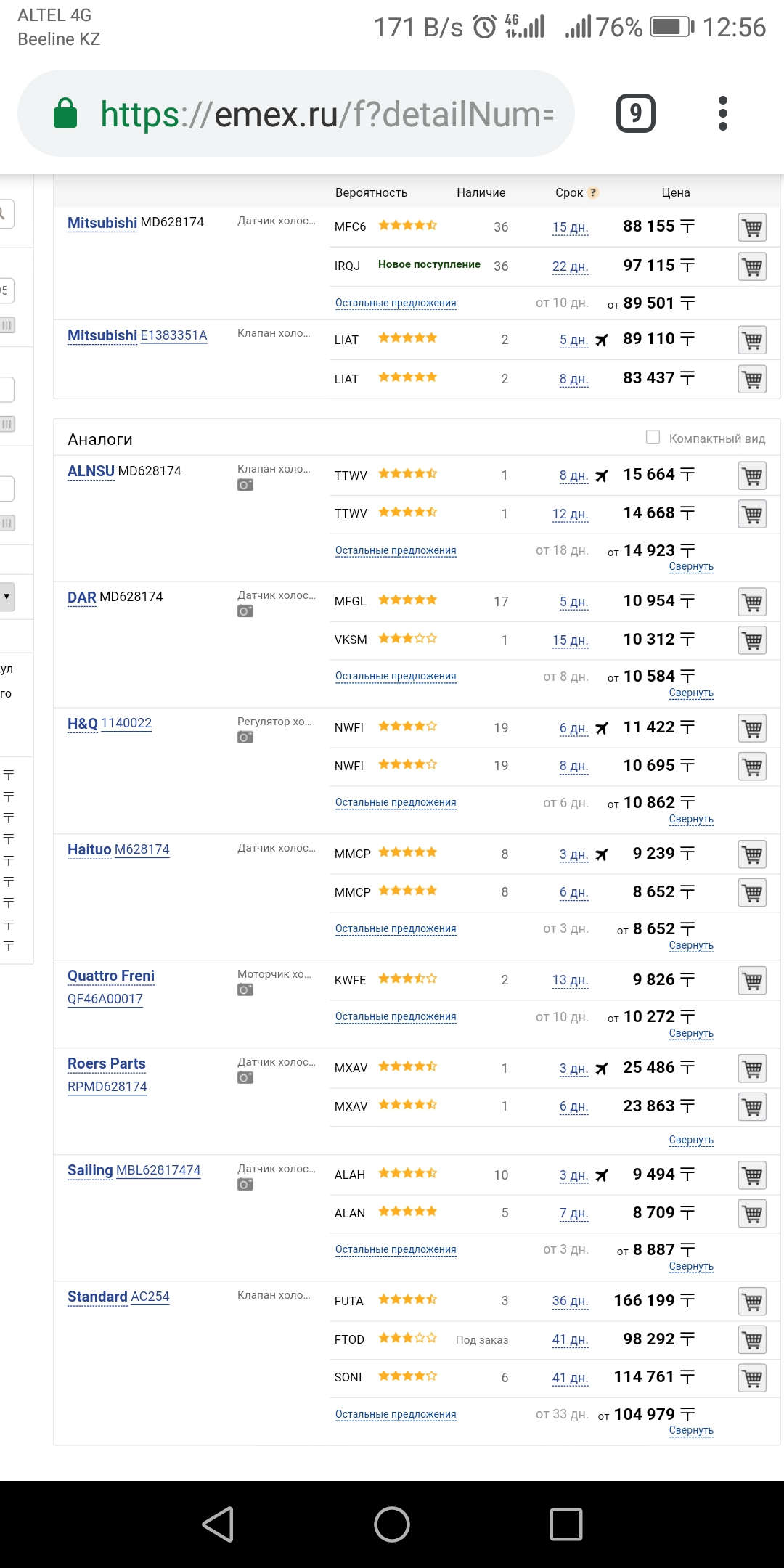Add Standard AC254 166 199 offer to cart
The width and height of the screenshot is (784, 1568).
(752, 1302)
